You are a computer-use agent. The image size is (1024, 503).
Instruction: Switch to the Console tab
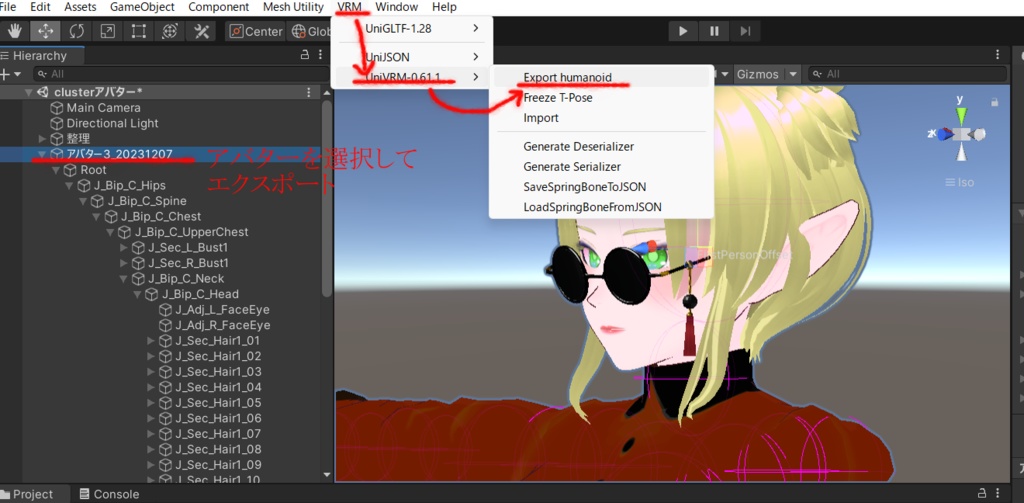point(109,495)
